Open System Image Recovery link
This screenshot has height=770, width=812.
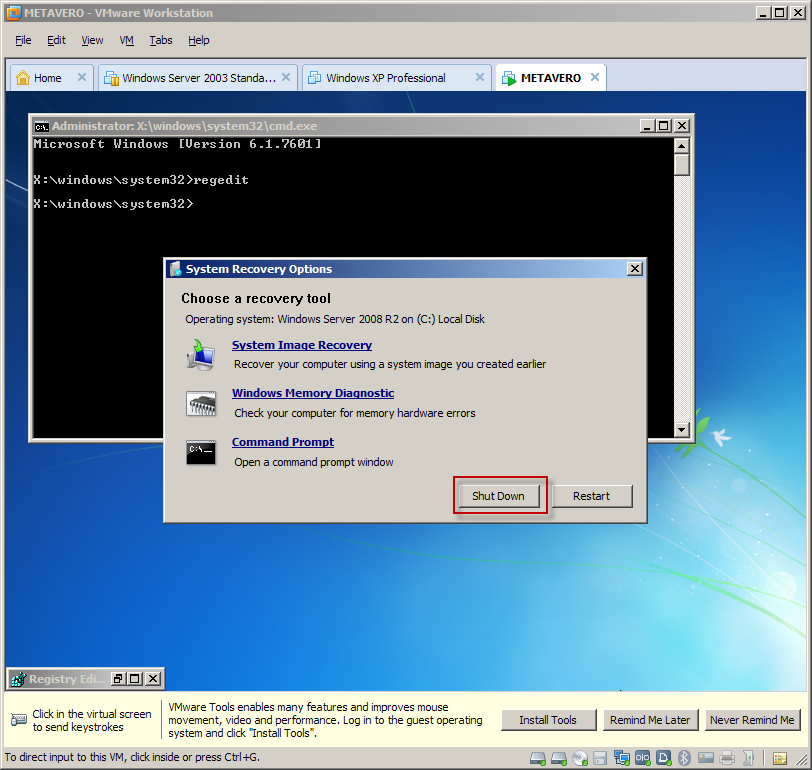point(302,345)
